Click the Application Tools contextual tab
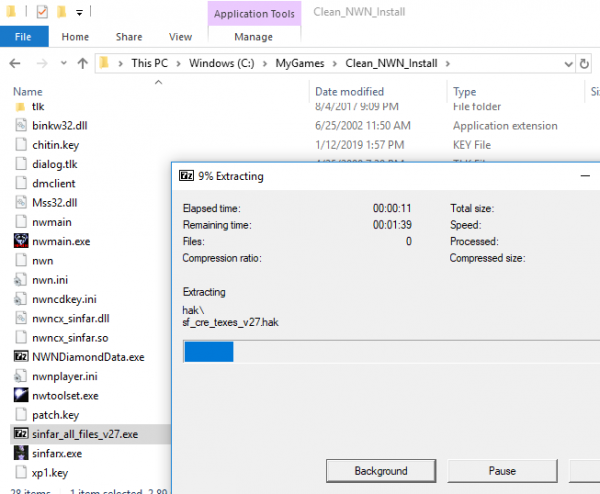 254,14
